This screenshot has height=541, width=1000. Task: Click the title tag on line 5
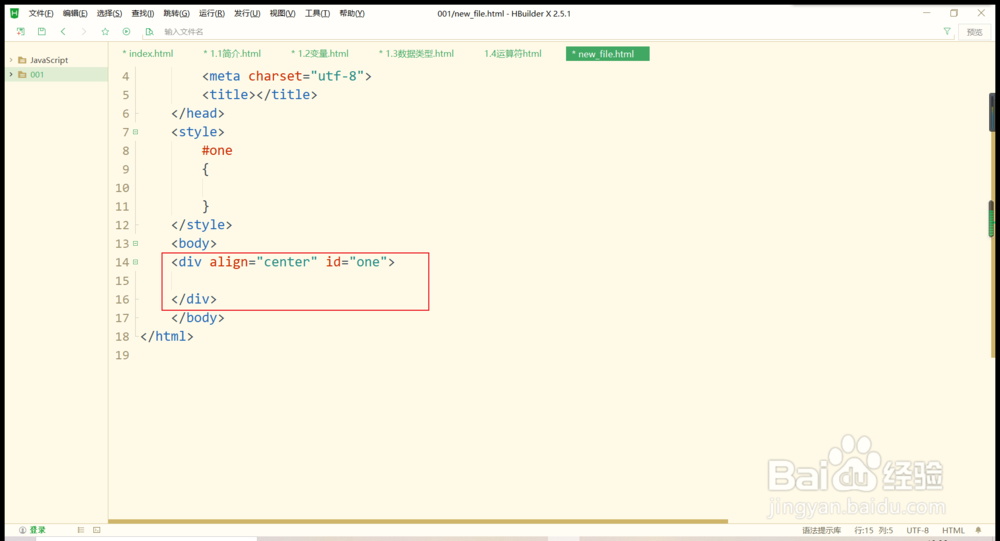(x=260, y=94)
